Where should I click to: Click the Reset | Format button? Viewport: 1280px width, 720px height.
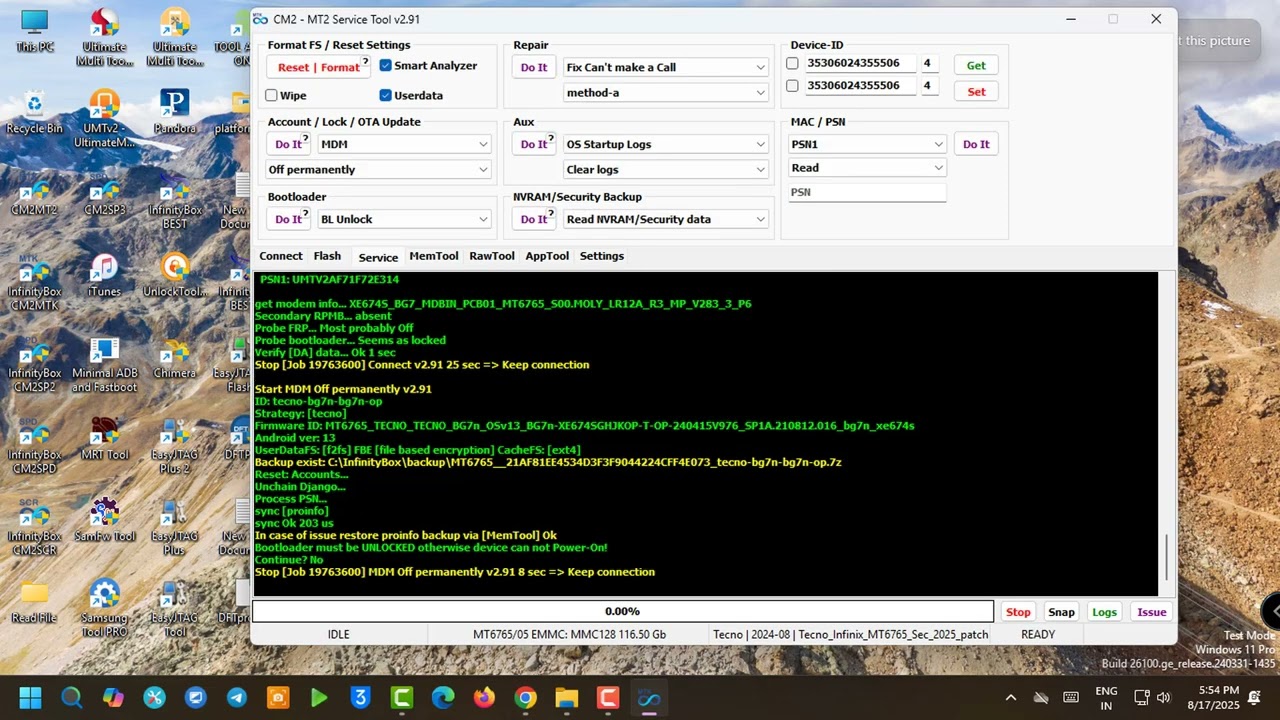[x=319, y=67]
